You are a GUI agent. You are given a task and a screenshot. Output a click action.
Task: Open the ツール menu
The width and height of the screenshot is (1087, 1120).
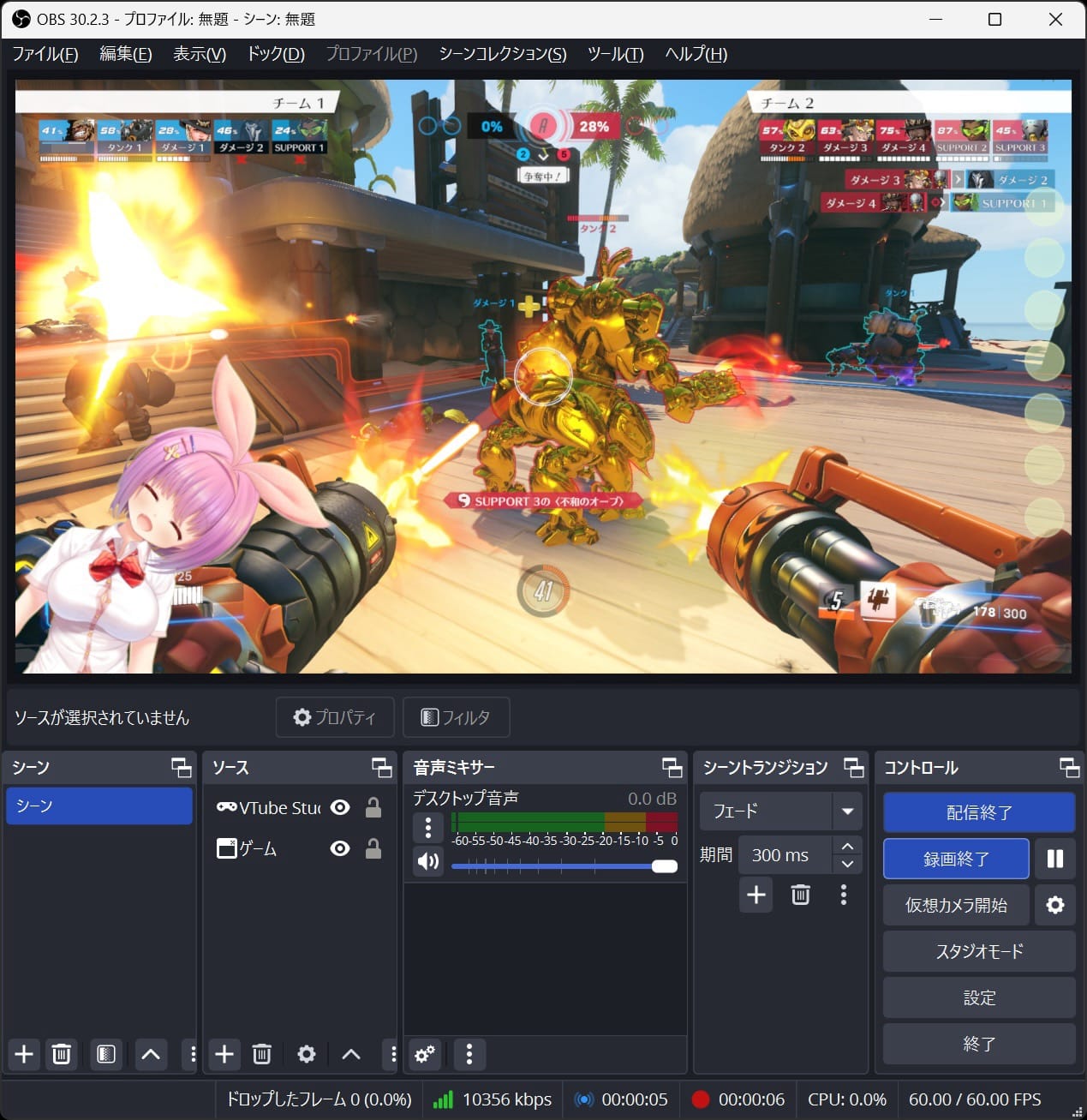tap(616, 54)
